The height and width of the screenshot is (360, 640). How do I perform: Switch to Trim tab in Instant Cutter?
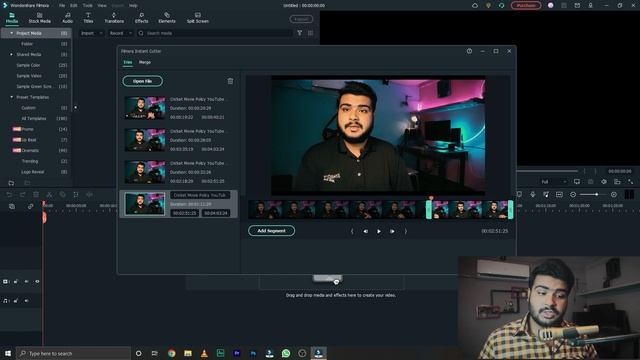[128, 62]
